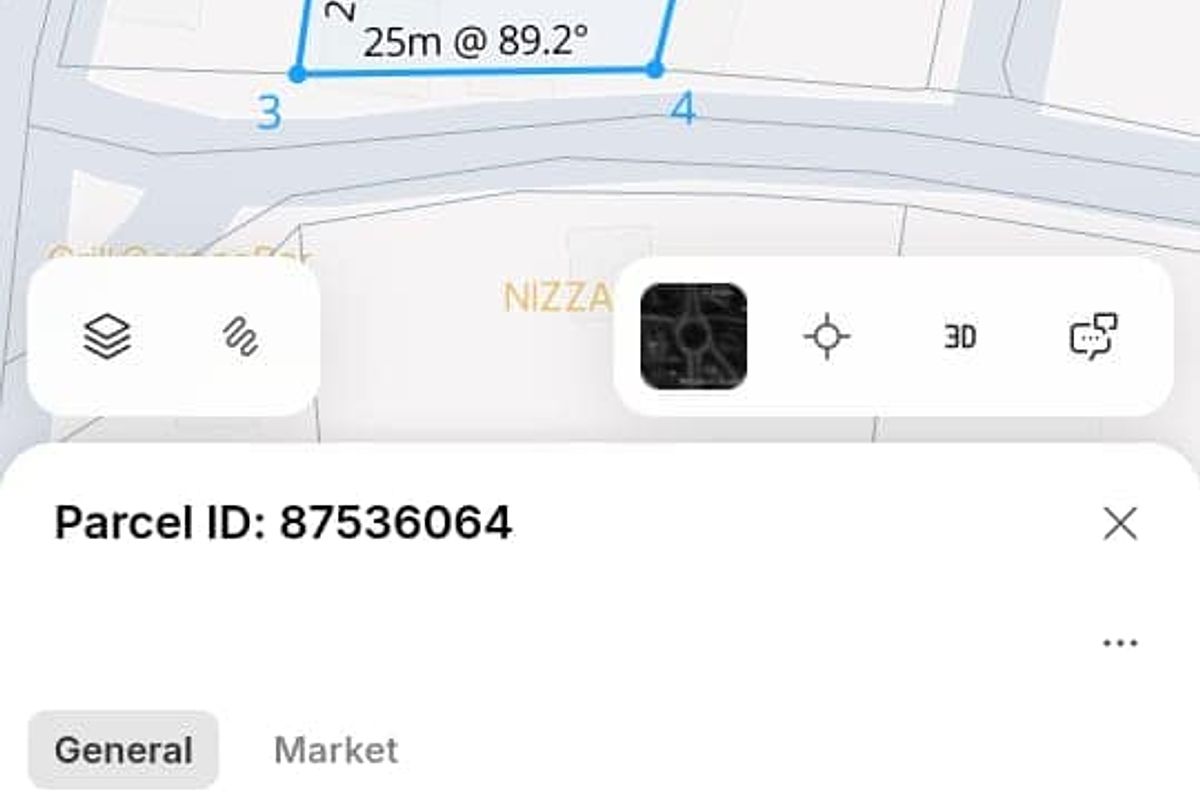Switch basemap using the dark satellite thumbnail
Screen dimensions: 1200x800
[693, 336]
